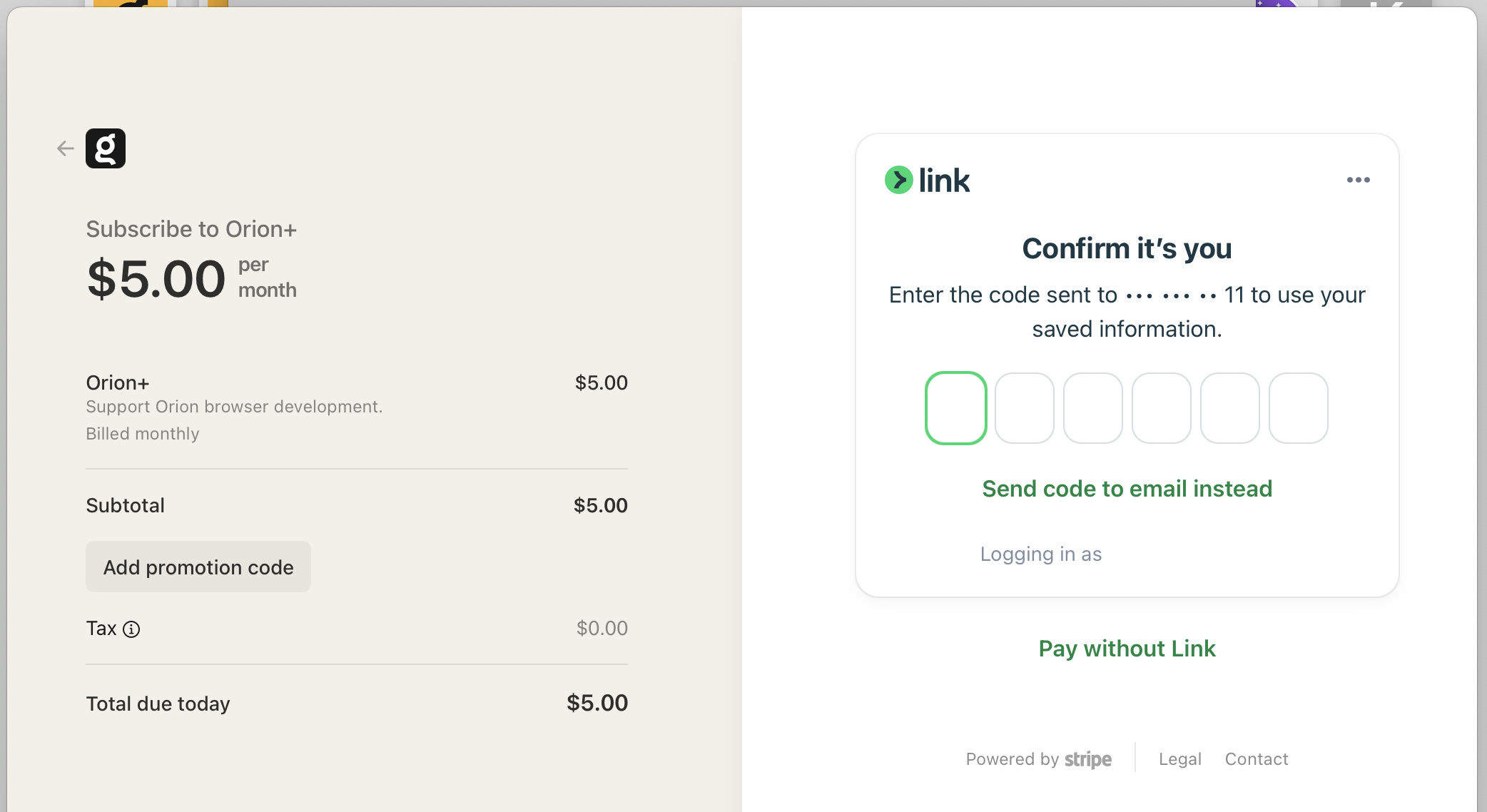Screen dimensions: 1487x812
Task: Open the three-dot Link options menu
Action: [1358, 180]
